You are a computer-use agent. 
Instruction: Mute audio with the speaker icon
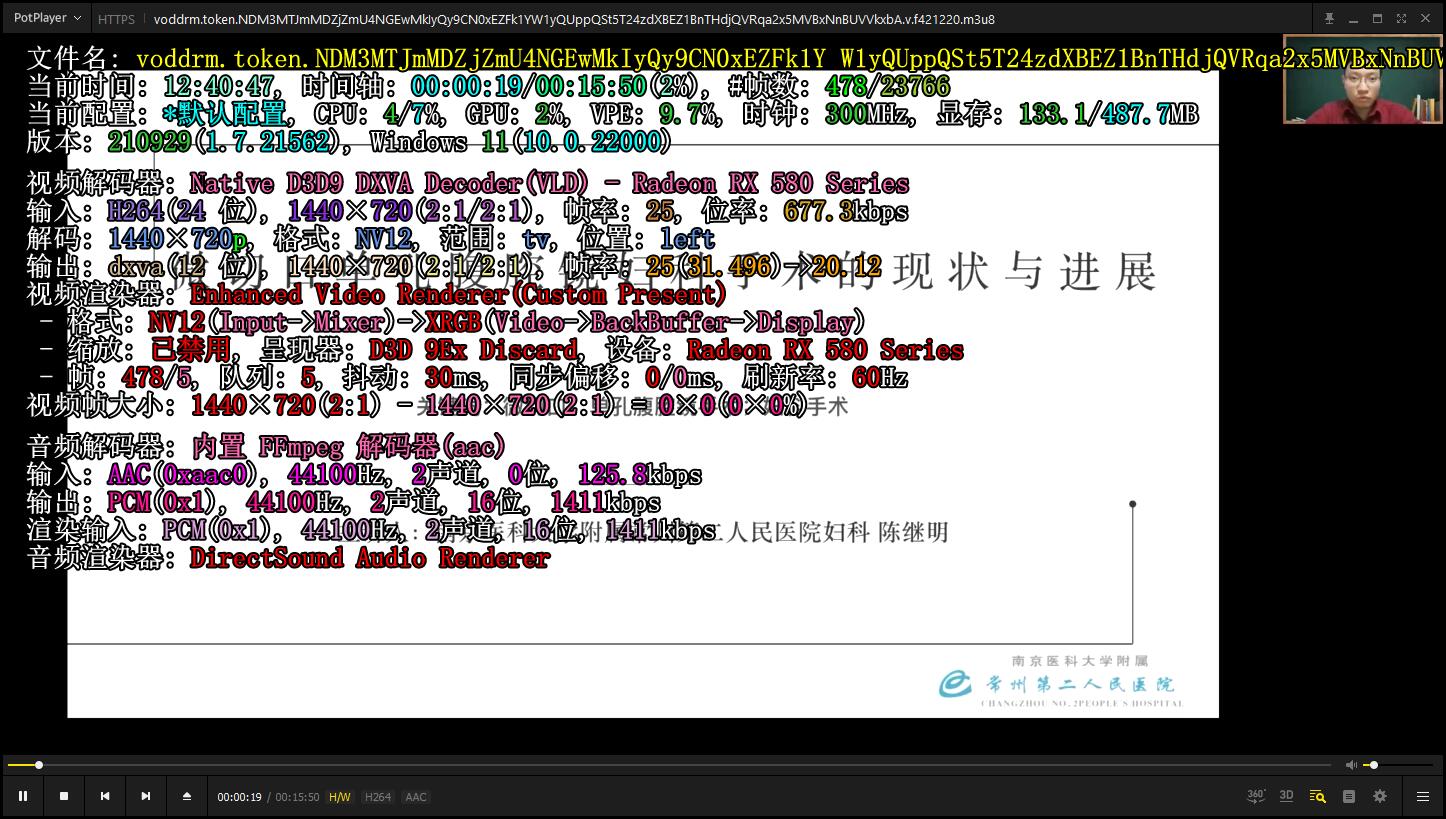tap(1351, 765)
